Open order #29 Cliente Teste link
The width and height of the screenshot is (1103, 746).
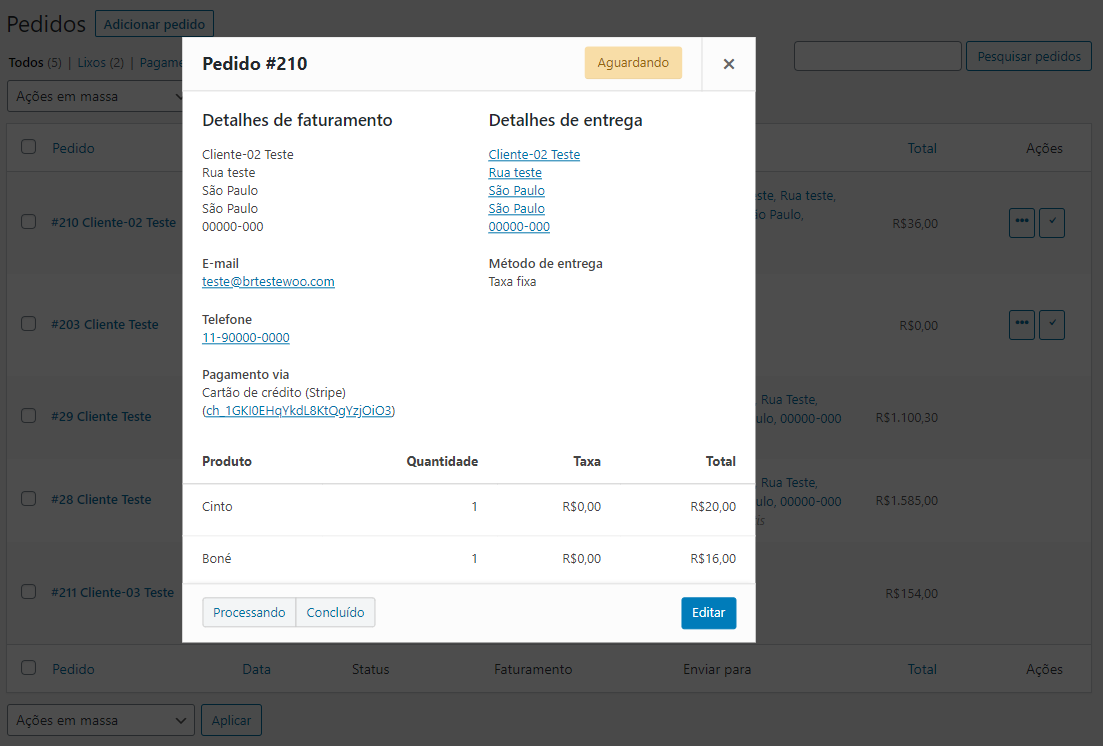point(101,417)
